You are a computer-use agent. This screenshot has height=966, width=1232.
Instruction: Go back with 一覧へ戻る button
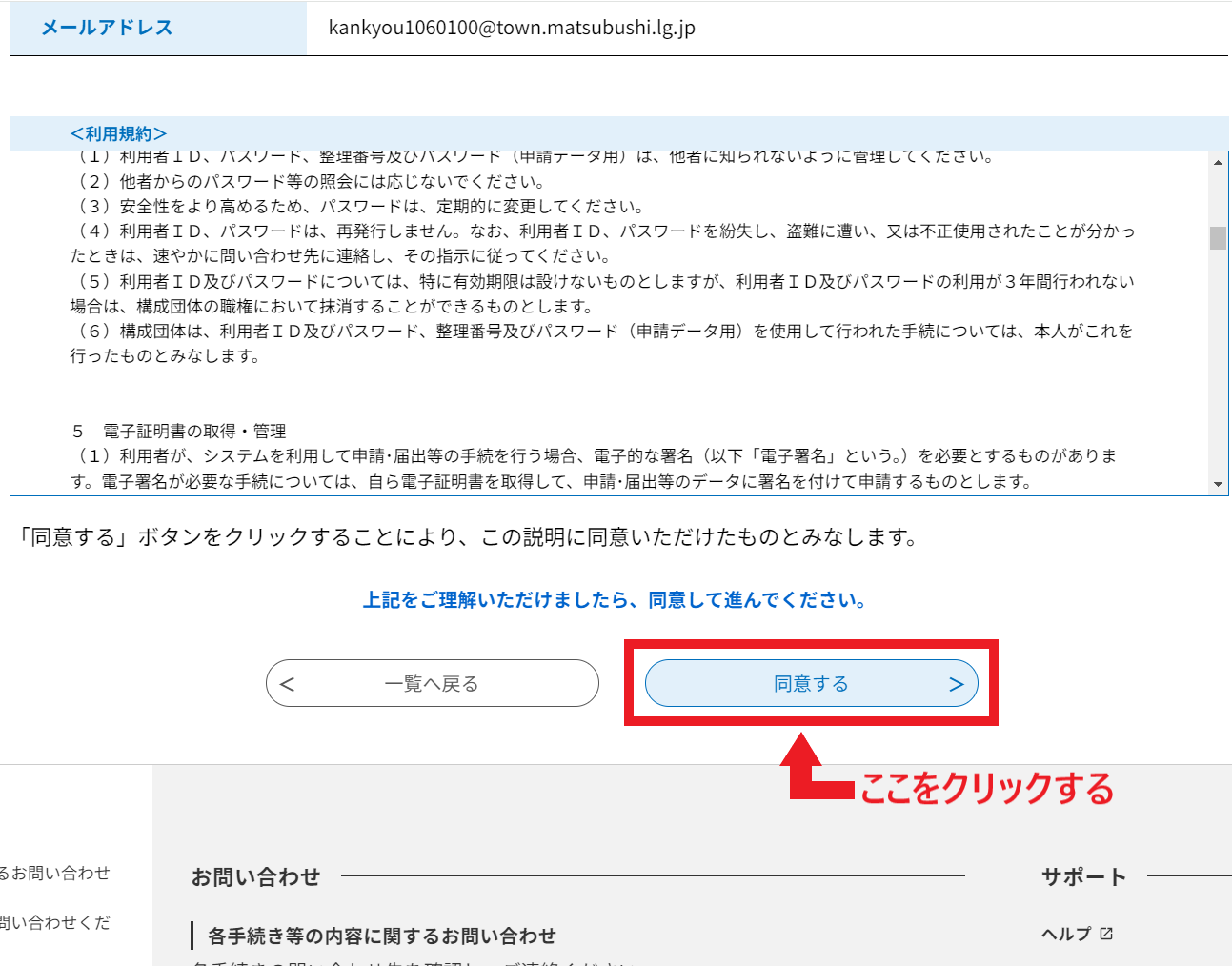click(x=433, y=683)
